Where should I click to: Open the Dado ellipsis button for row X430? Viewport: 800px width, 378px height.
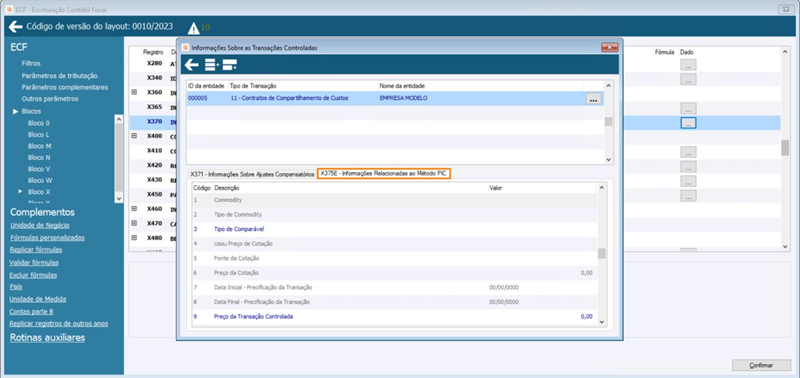click(688, 181)
